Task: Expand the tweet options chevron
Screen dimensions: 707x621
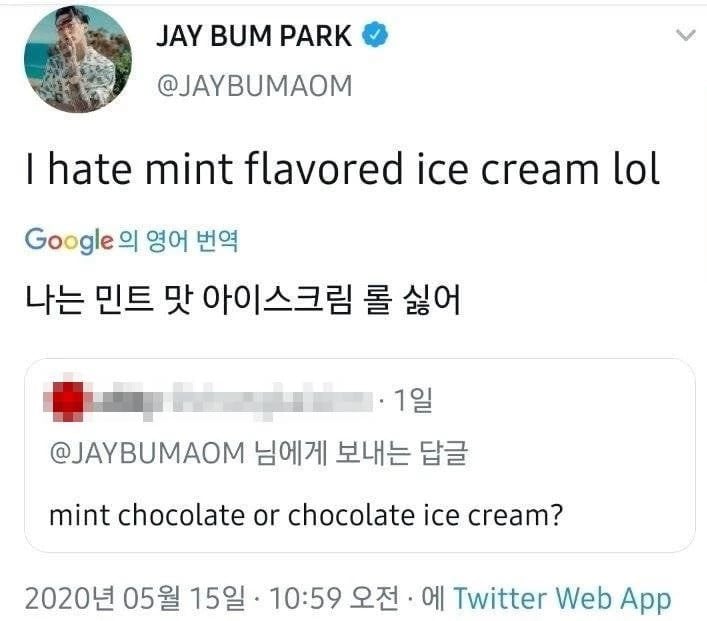Action: coord(686,35)
